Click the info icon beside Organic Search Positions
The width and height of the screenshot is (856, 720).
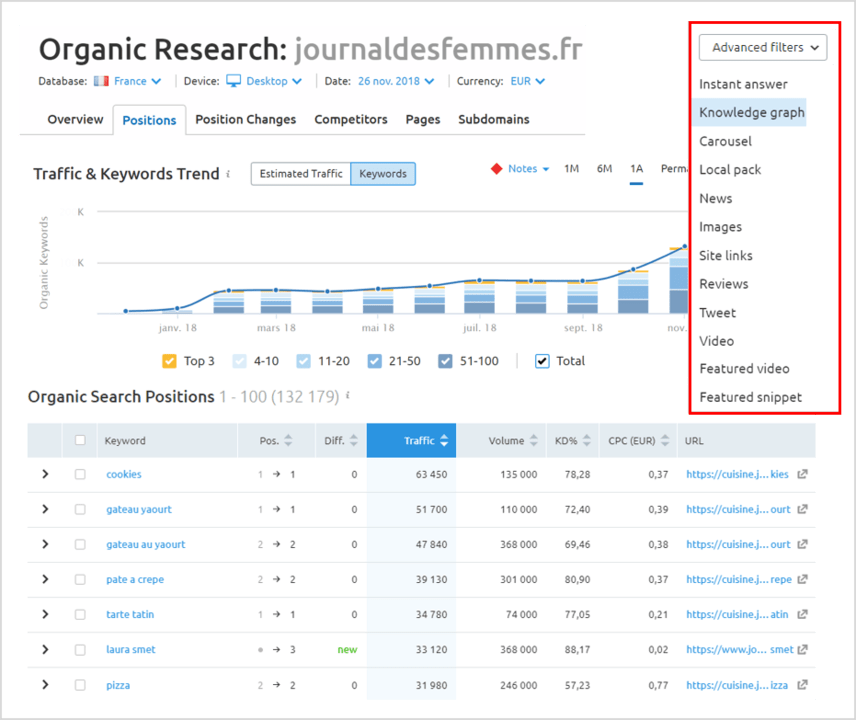tap(348, 396)
